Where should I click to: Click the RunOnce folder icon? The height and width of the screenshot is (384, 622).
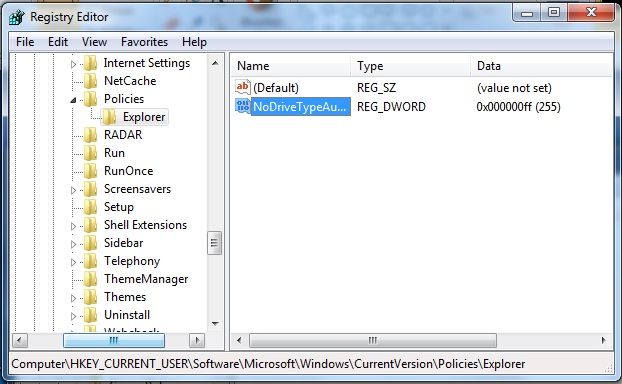(x=91, y=171)
